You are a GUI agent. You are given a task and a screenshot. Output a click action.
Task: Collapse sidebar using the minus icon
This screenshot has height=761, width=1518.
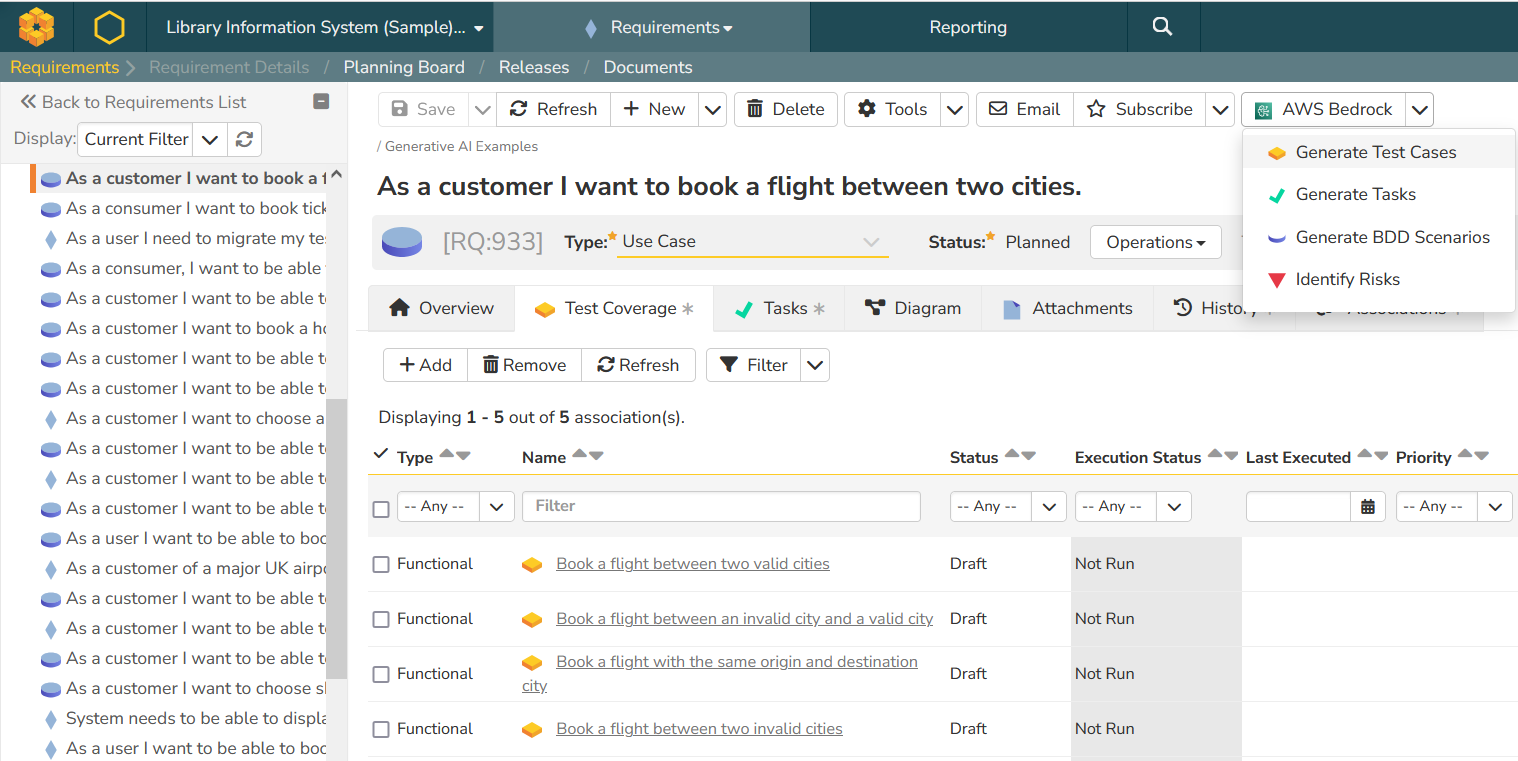[321, 101]
